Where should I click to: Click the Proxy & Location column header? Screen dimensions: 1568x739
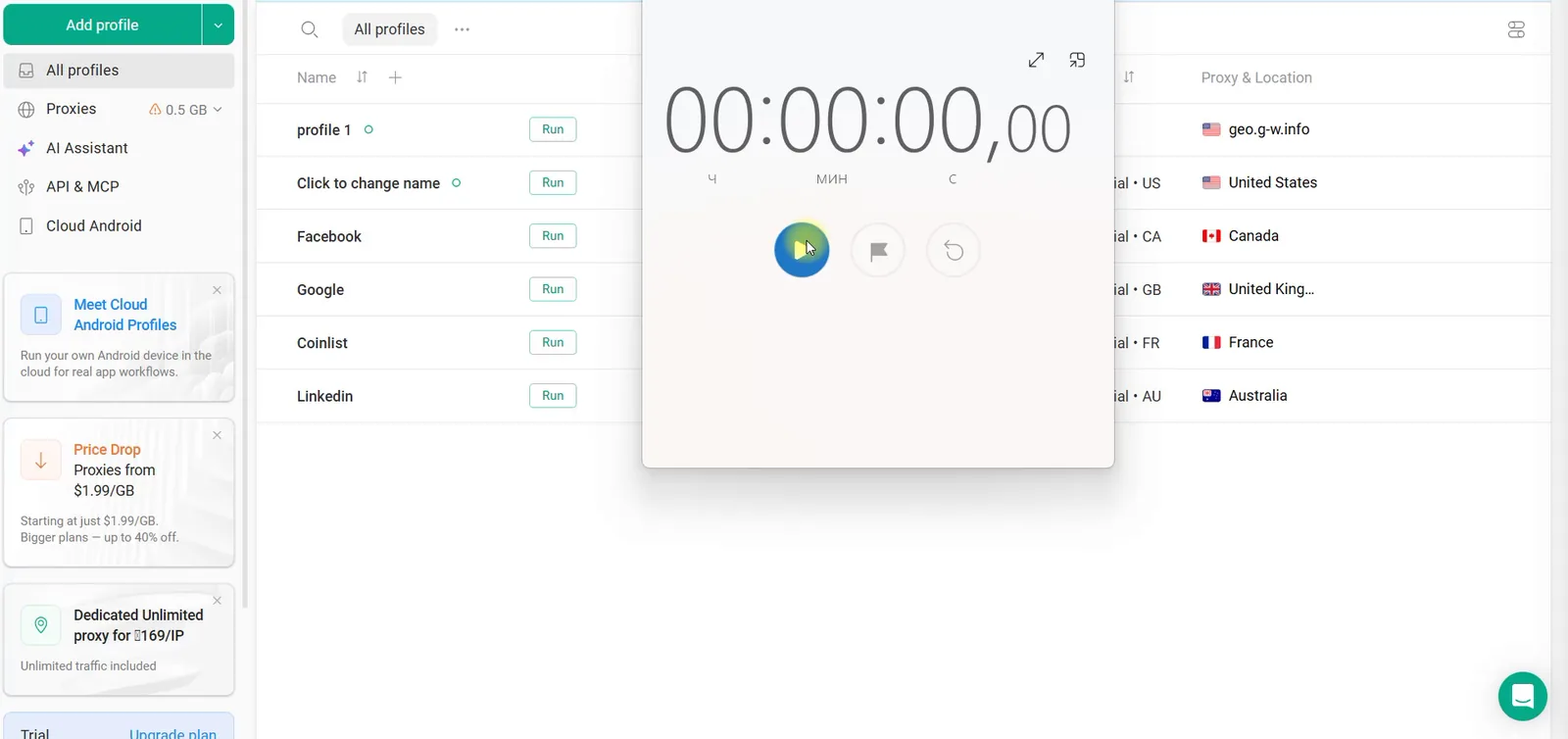[1256, 77]
